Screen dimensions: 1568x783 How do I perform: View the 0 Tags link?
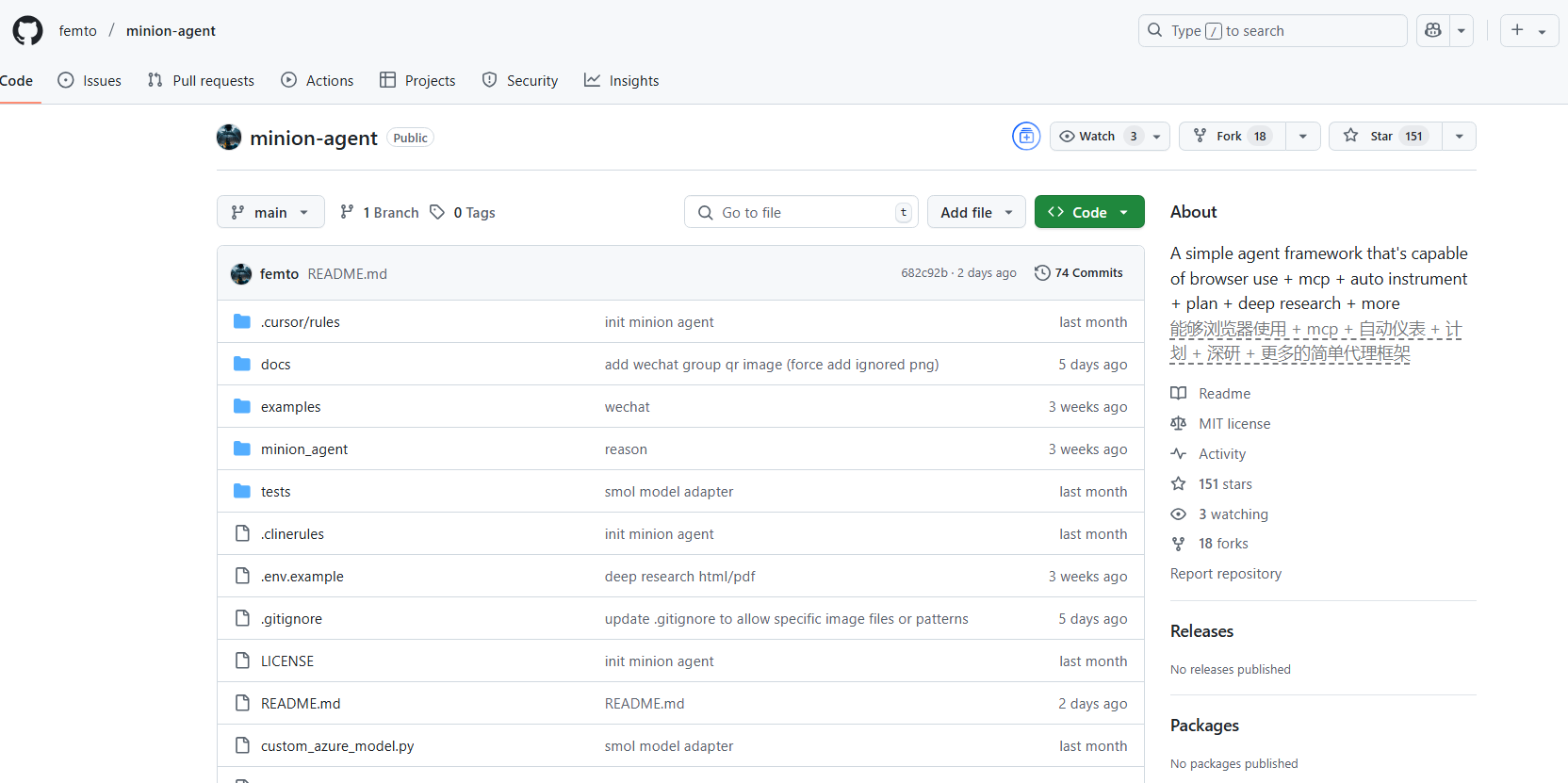463,212
